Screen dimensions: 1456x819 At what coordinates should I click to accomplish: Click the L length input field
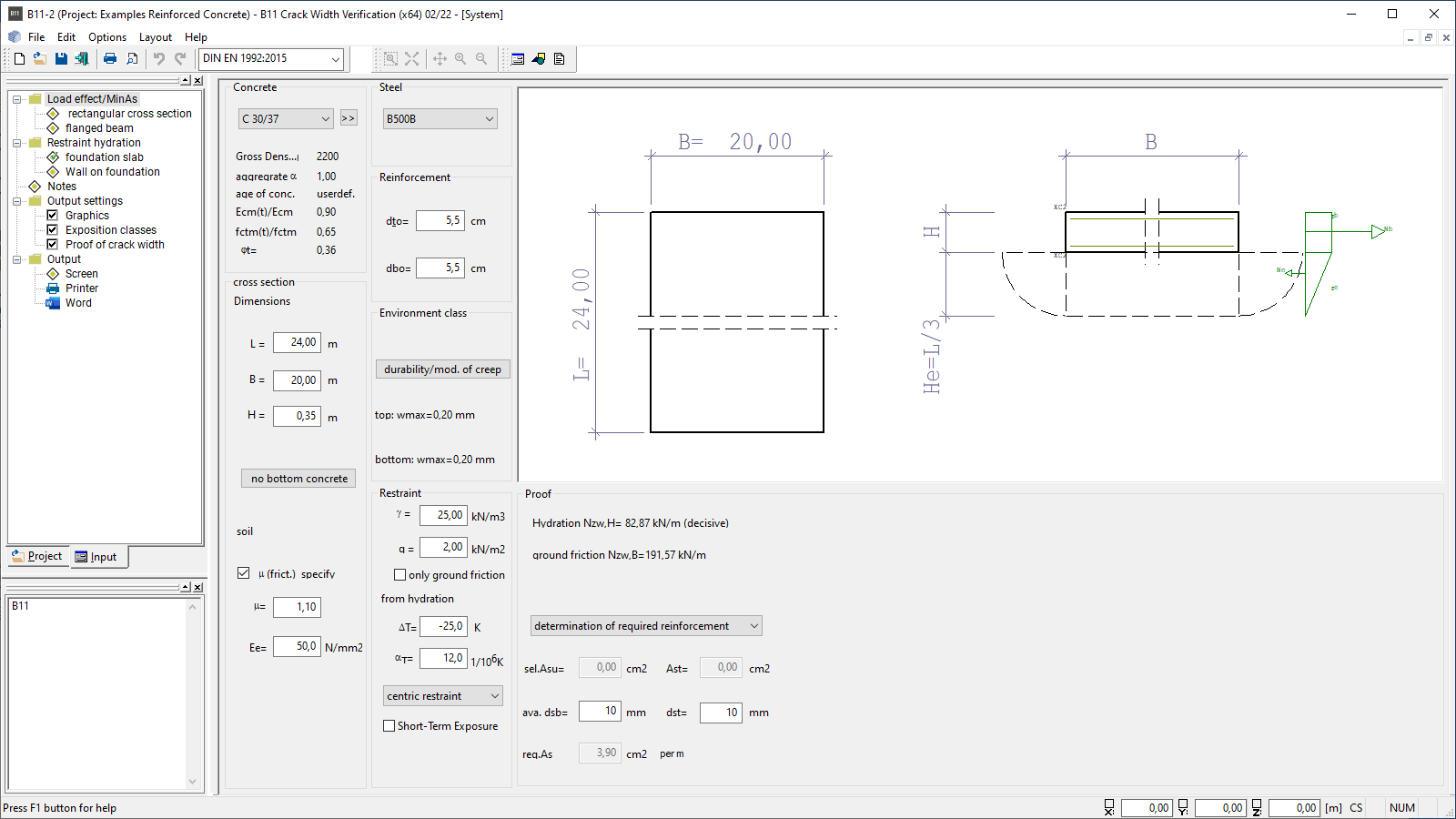[x=297, y=343]
